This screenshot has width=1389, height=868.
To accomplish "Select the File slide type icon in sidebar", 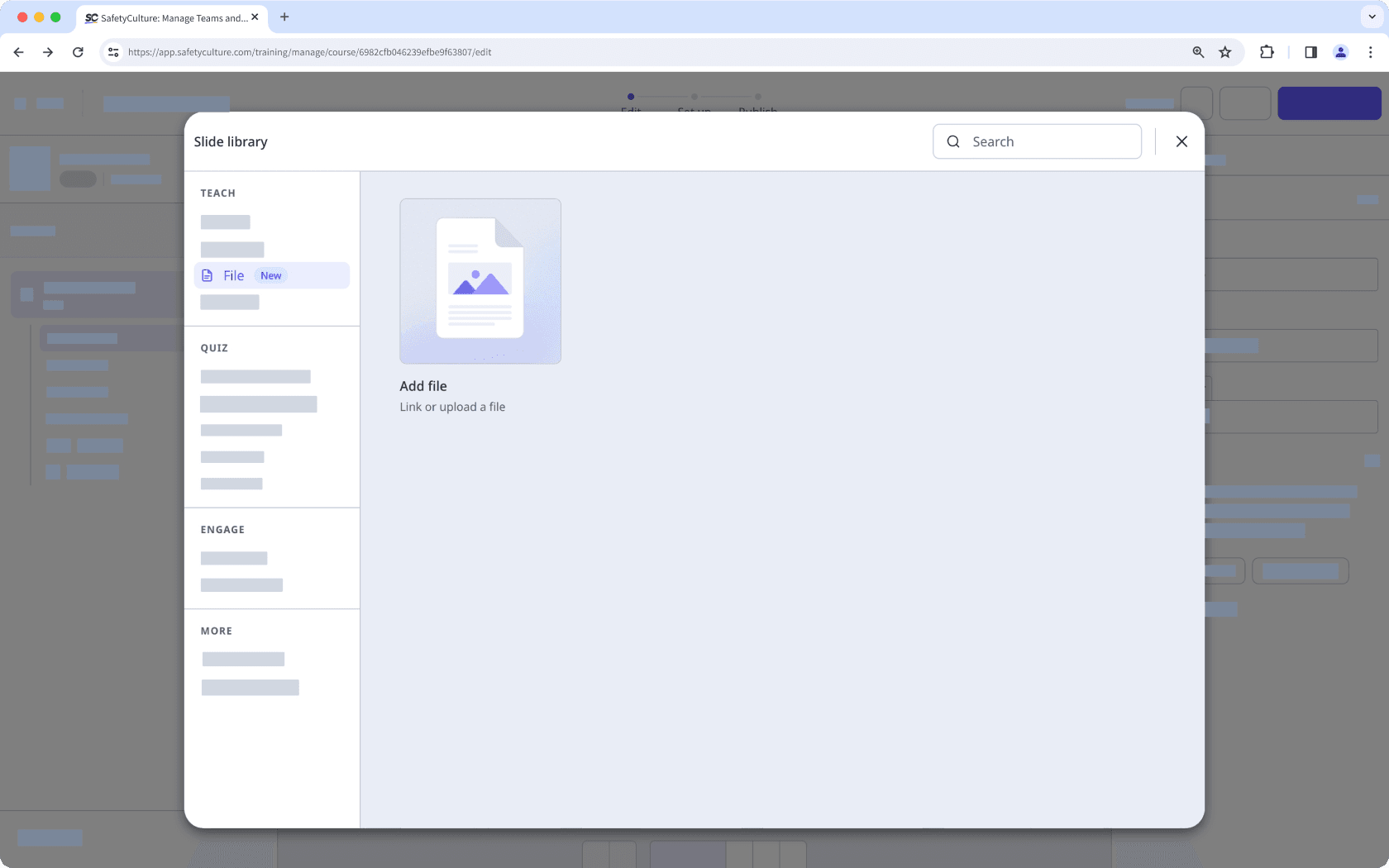I will click(x=208, y=275).
